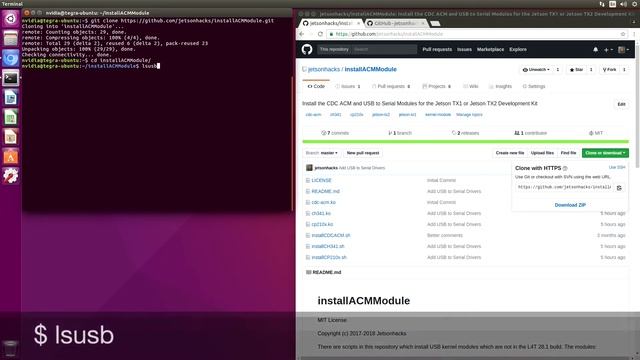Click the GitHub Octocat logo
640x360 pixels.
(307, 49)
